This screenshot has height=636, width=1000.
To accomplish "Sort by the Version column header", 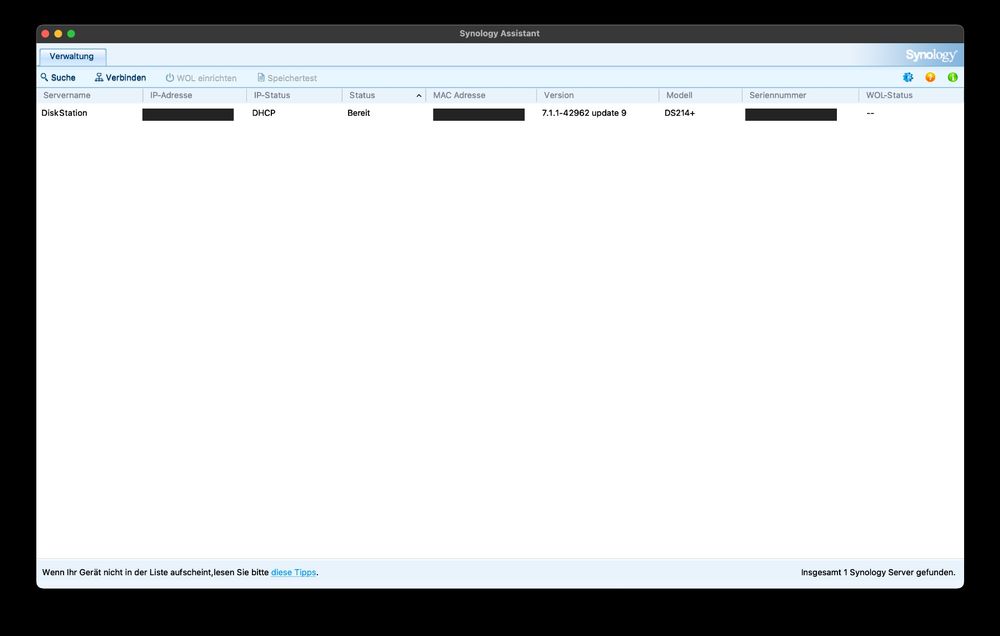I will coord(558,95).
